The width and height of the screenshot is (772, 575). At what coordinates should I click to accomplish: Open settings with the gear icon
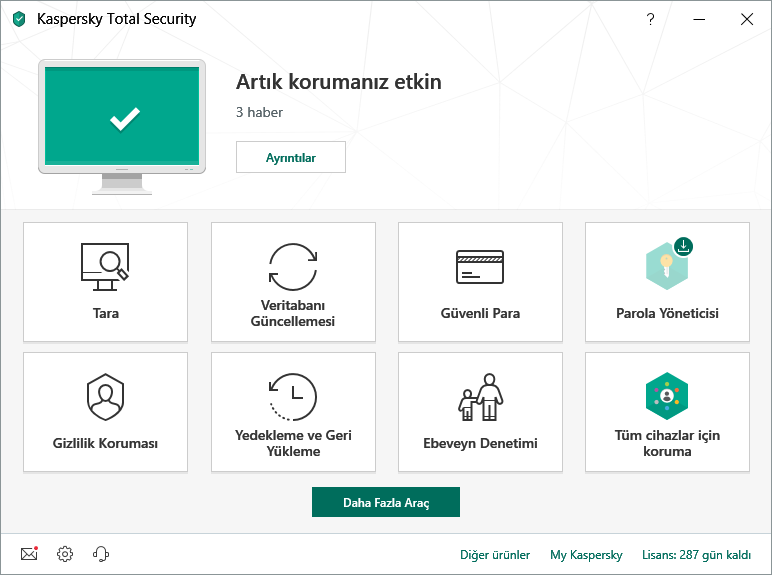[x=65, y=554]
